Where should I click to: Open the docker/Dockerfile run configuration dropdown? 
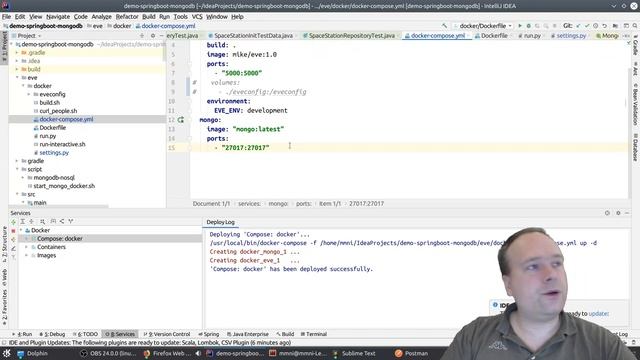(x=482, y=26)
